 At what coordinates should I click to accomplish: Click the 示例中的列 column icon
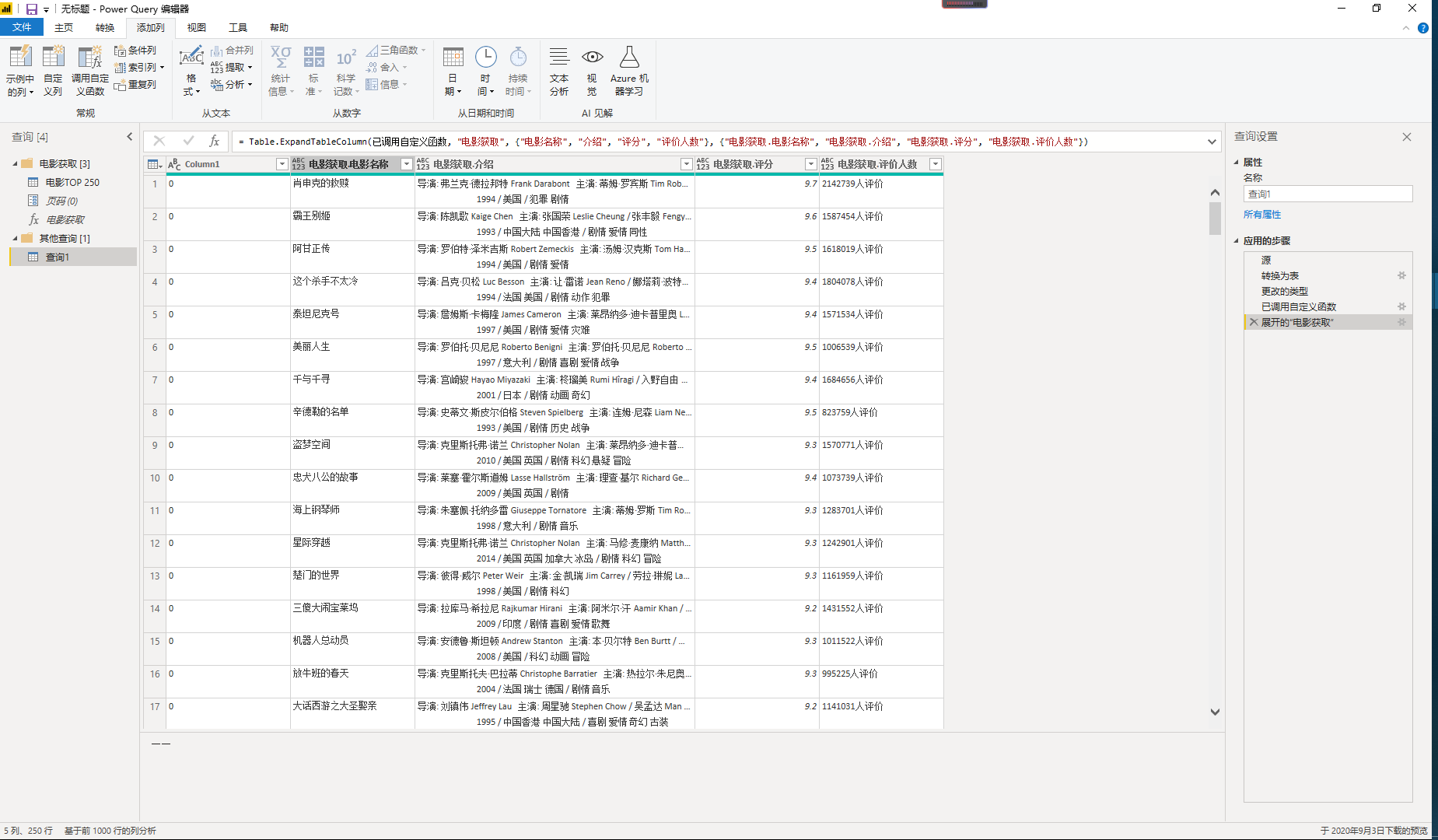tap(20, 58)
